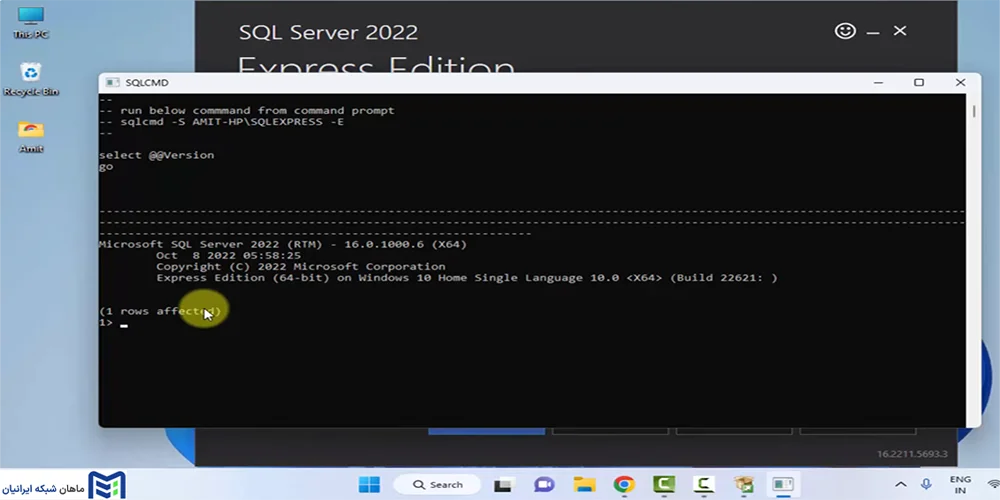Show hidden system tray icons
Image resolution: width=1000 pixels, height=500 pixels.
(901, 485)
